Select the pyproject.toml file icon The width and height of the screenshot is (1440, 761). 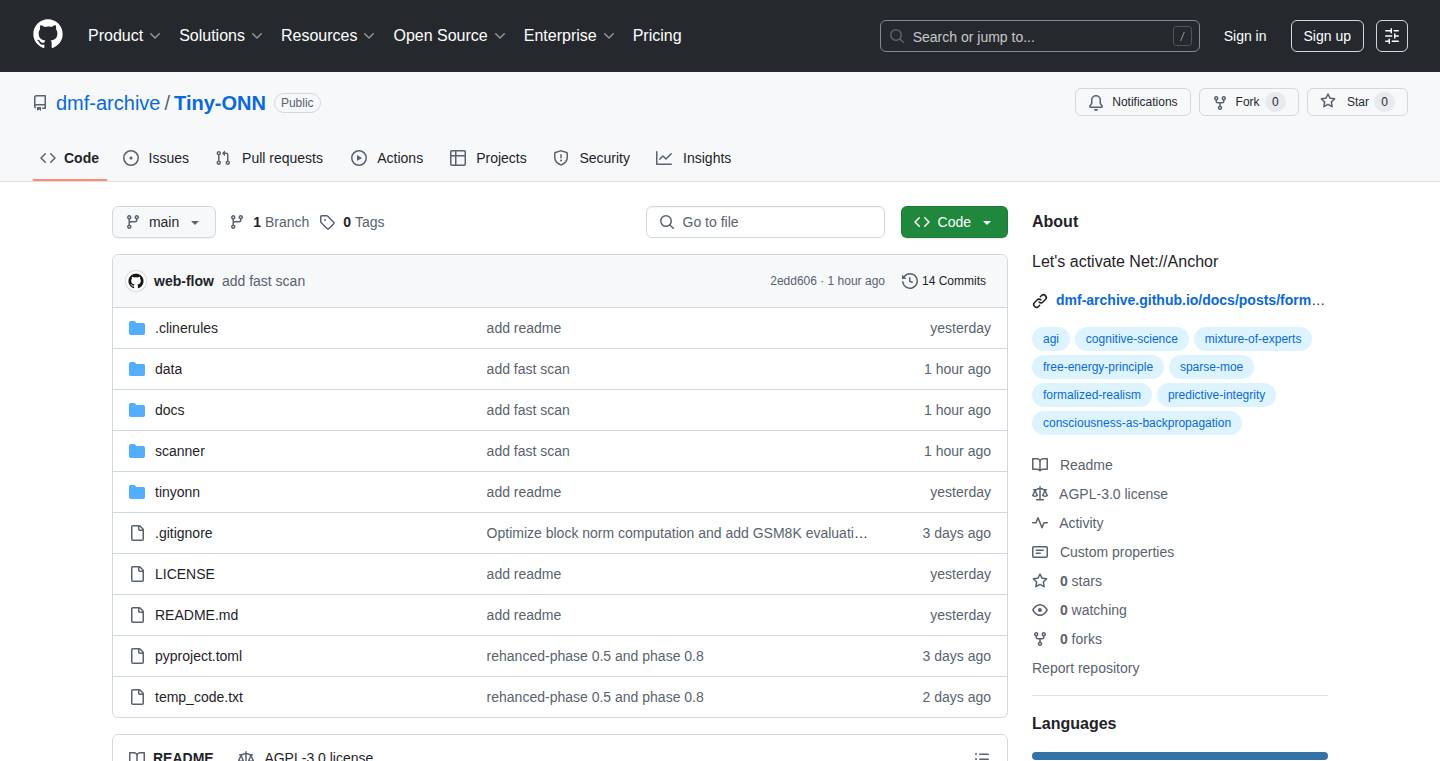137,656
